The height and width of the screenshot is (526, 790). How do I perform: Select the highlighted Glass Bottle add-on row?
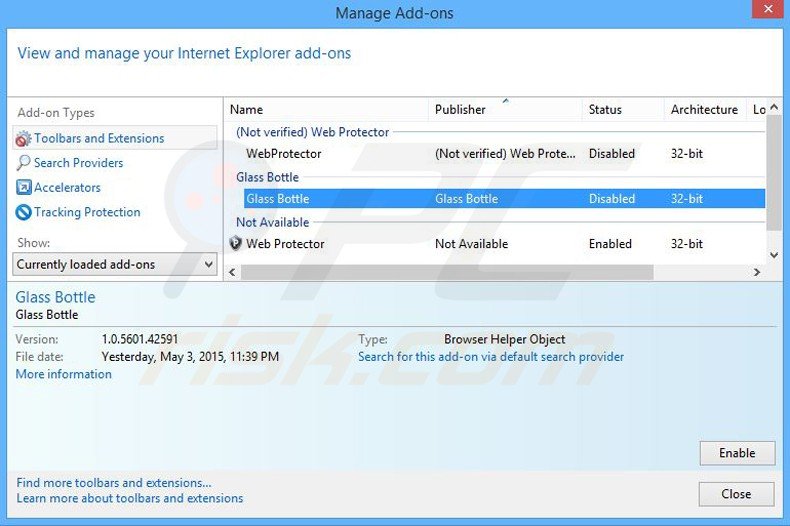tap(504, 199)
